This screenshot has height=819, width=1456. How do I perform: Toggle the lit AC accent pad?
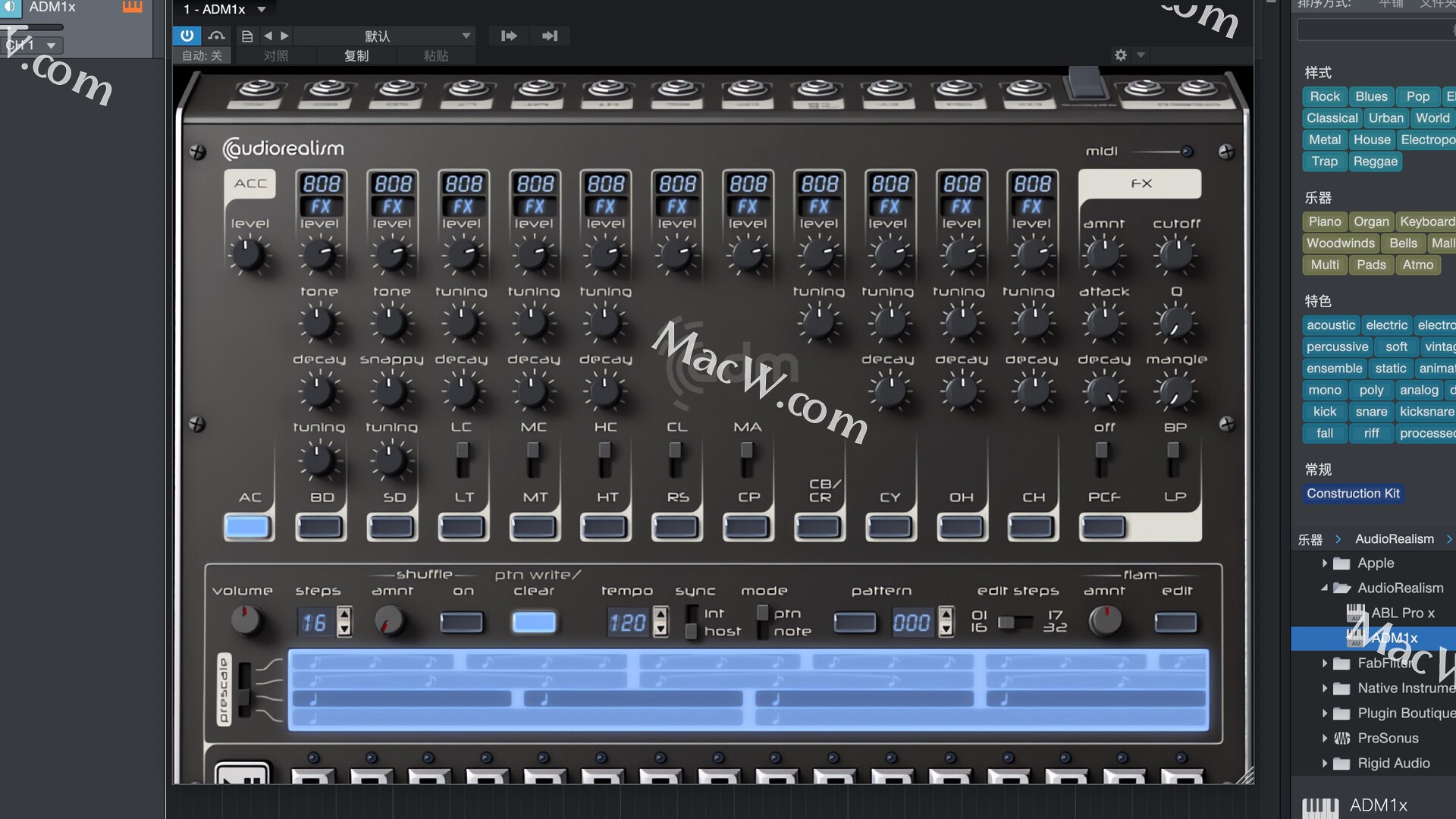pyautogui.click(x=248, y=526)
